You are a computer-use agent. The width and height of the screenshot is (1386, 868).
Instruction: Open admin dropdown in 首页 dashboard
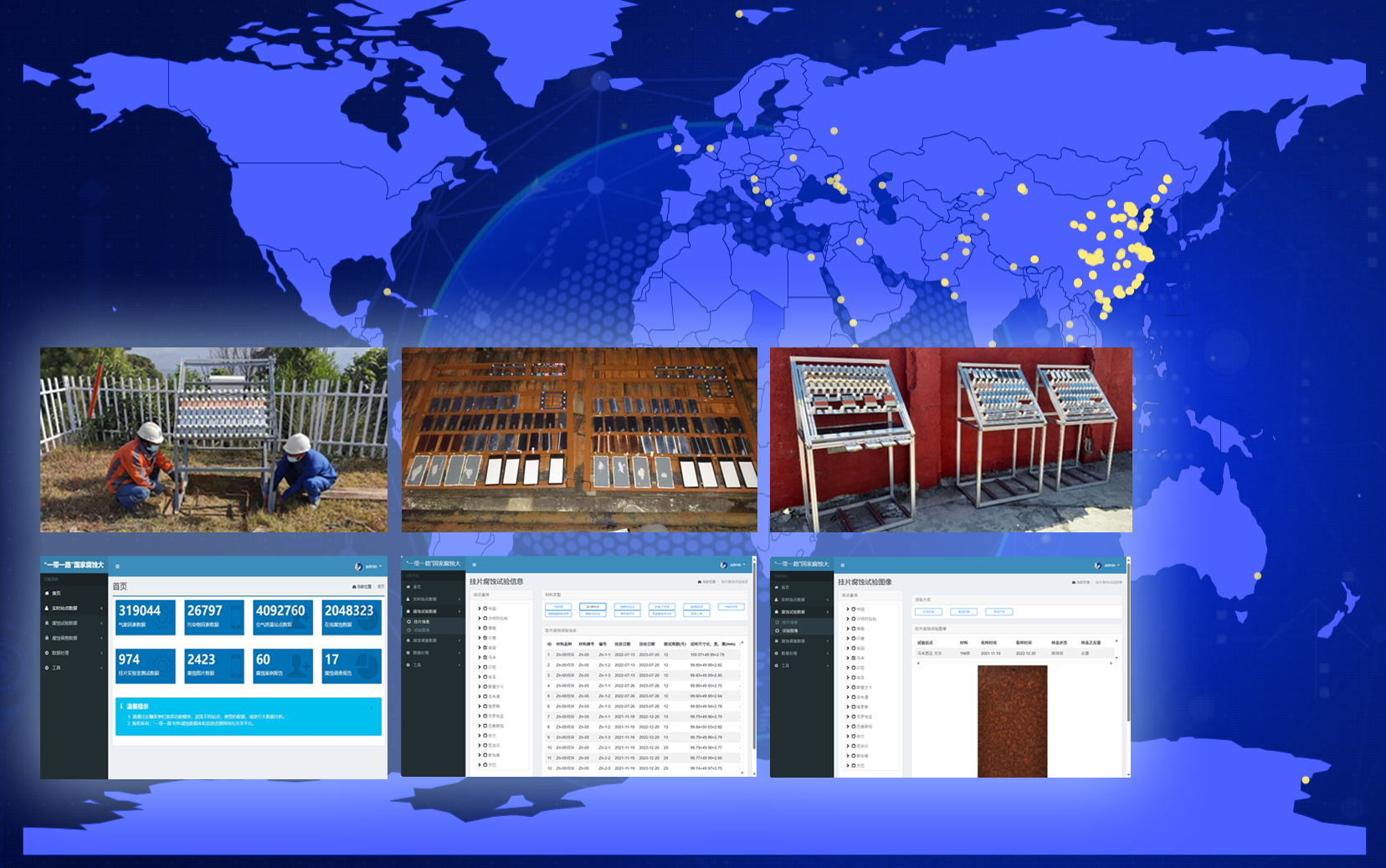pos(368,567)
